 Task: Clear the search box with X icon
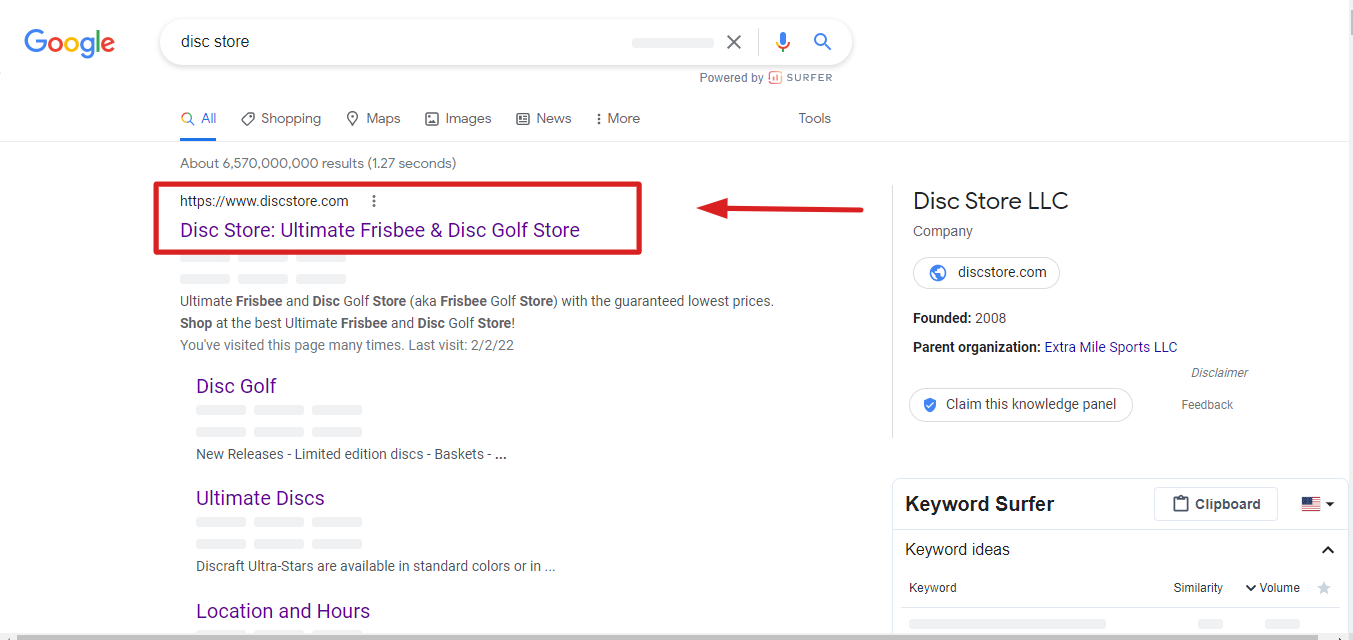pos(734,42)
